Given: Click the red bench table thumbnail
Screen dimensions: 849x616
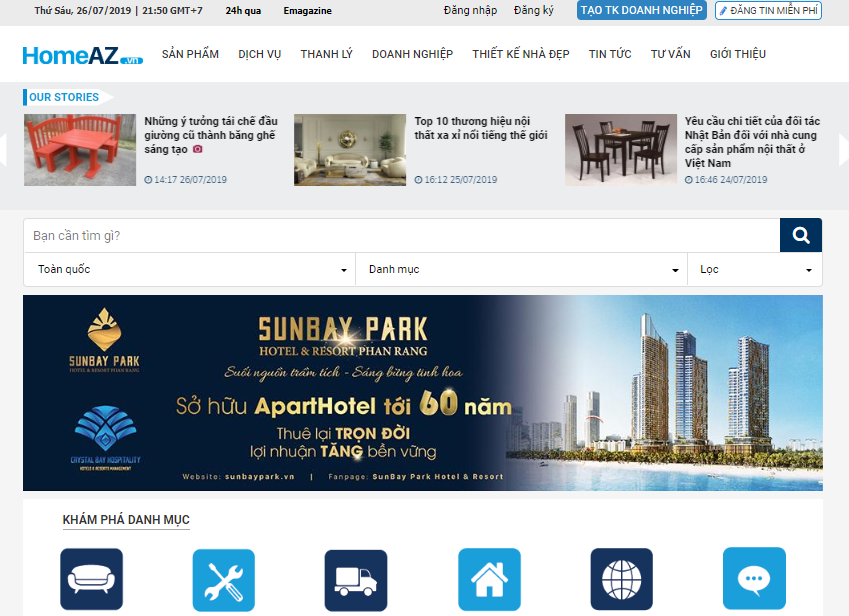Looking at the screenshot, I should 80,150.
